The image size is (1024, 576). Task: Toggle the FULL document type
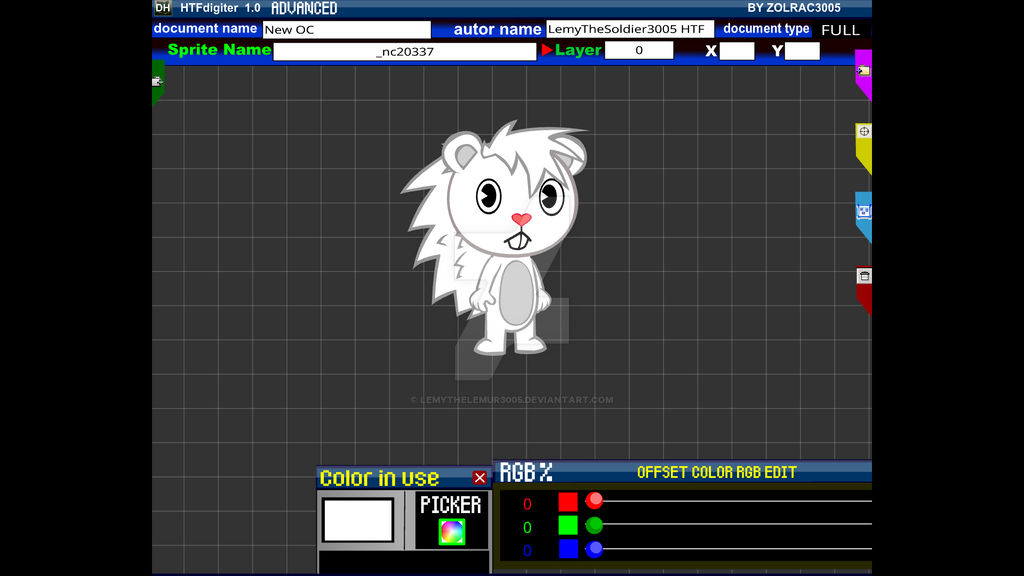pyautogui.click(x=840, y=30)
